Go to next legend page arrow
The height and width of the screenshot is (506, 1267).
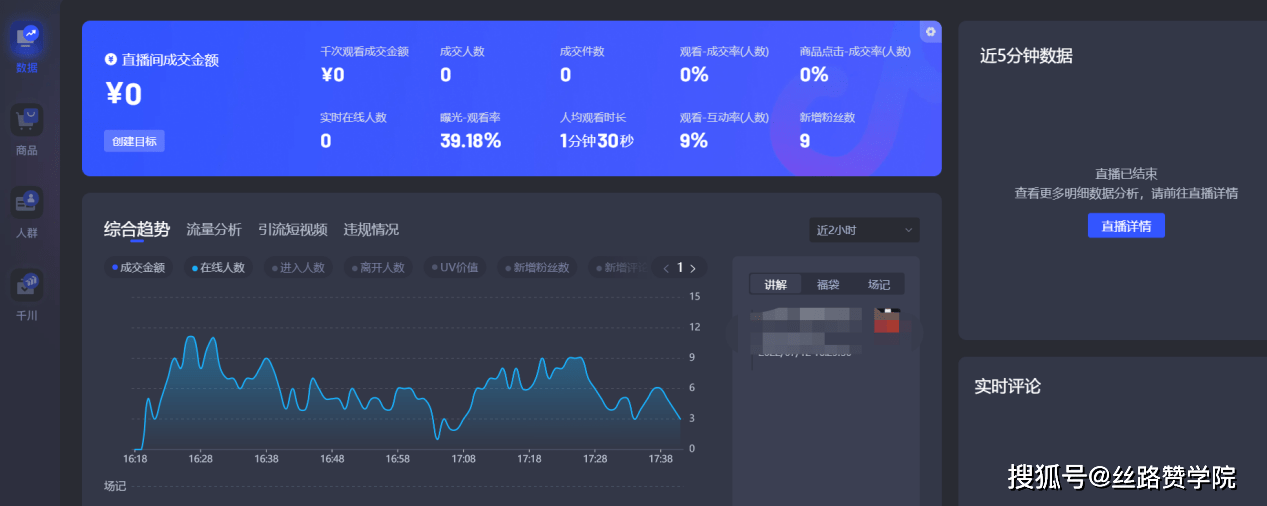tap(693, 268)
